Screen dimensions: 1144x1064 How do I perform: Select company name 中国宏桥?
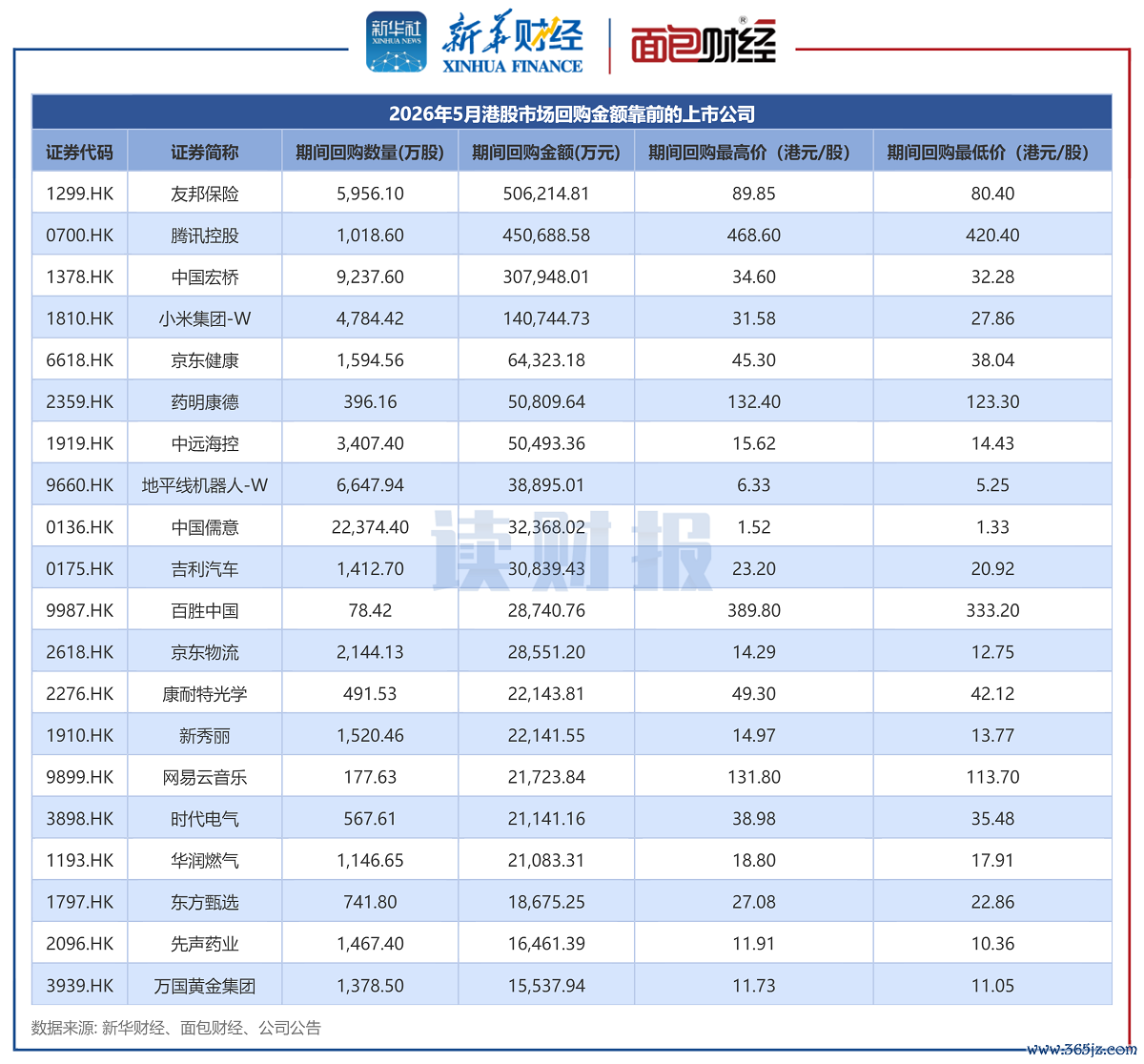[x=205, y=277]
